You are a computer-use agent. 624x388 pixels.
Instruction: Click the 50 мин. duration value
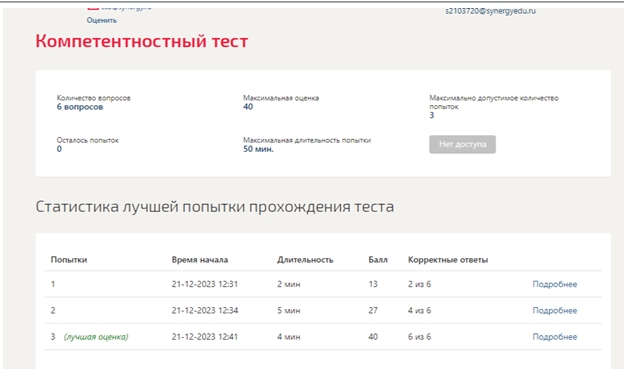click(258, 149)
